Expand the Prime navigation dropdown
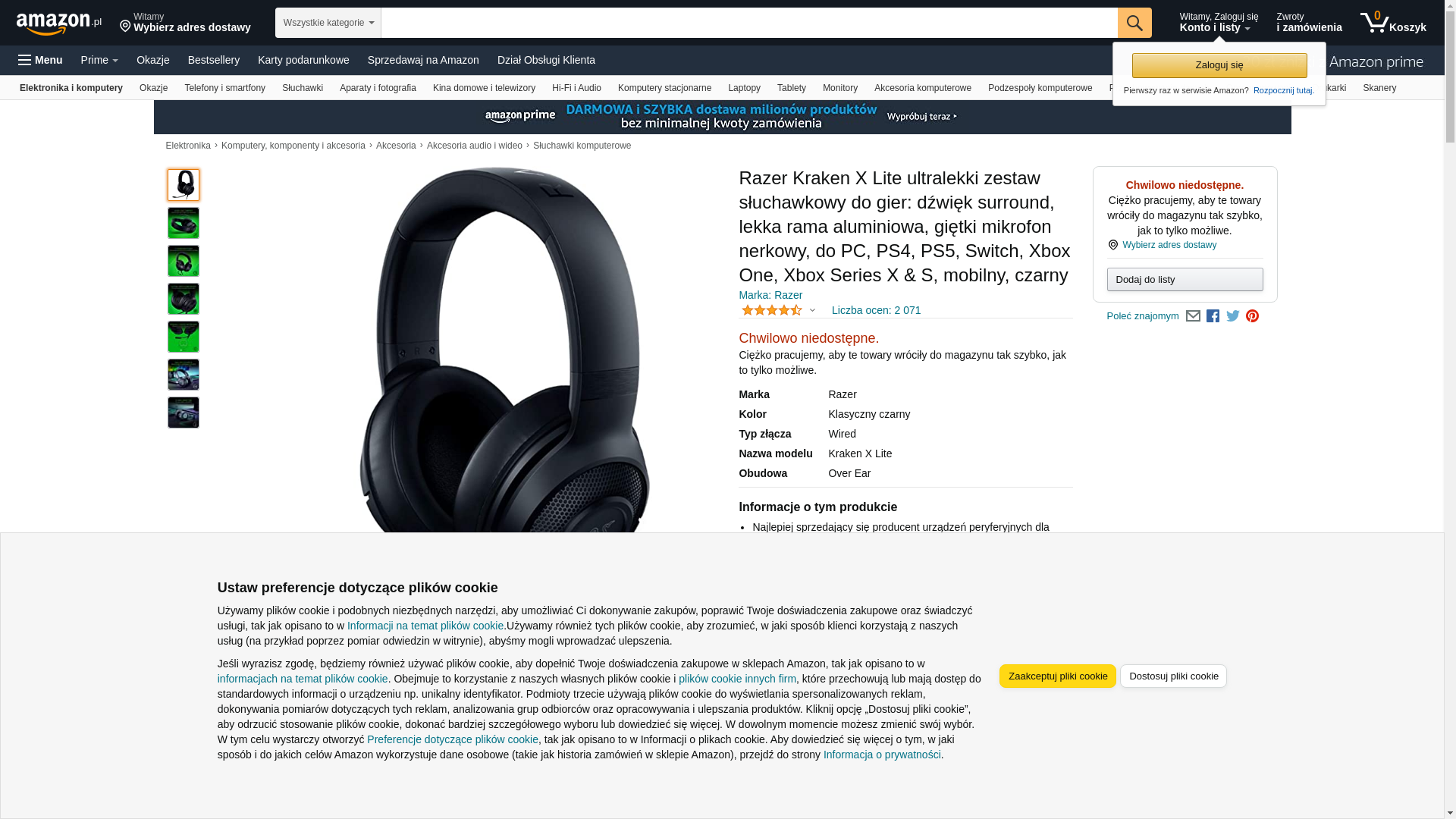Screen dimensions: 1456x819 [x=99, y=60]
